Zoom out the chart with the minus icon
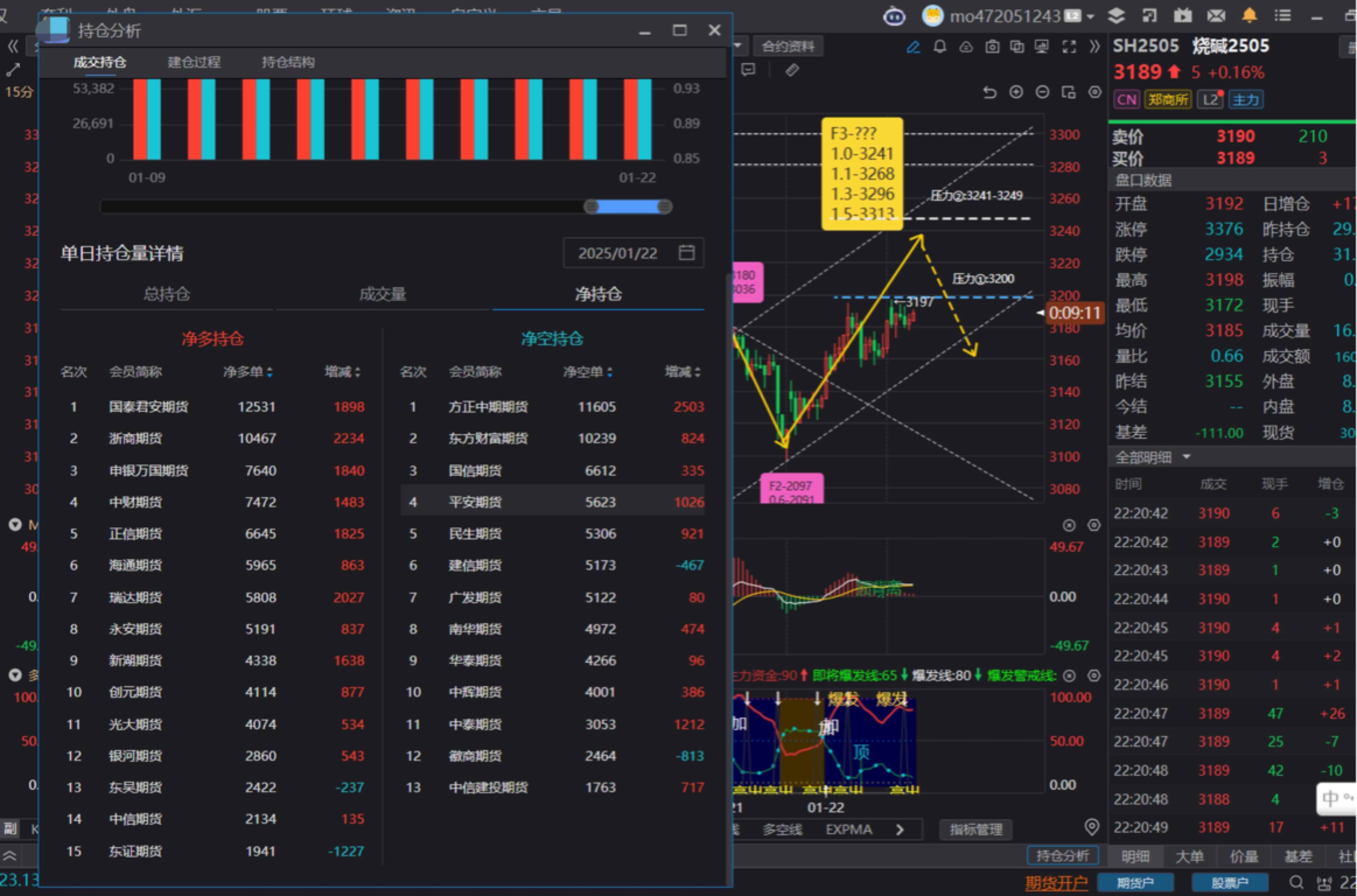 click(1042, 92)
